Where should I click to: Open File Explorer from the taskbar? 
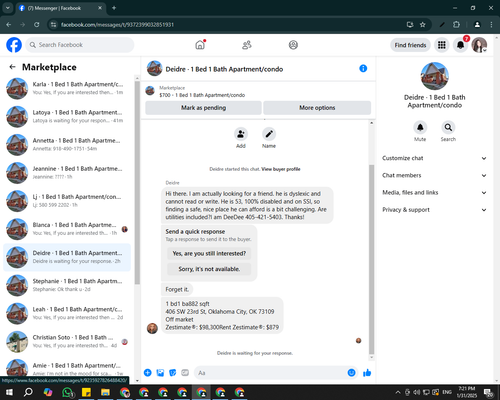[105, 392]
